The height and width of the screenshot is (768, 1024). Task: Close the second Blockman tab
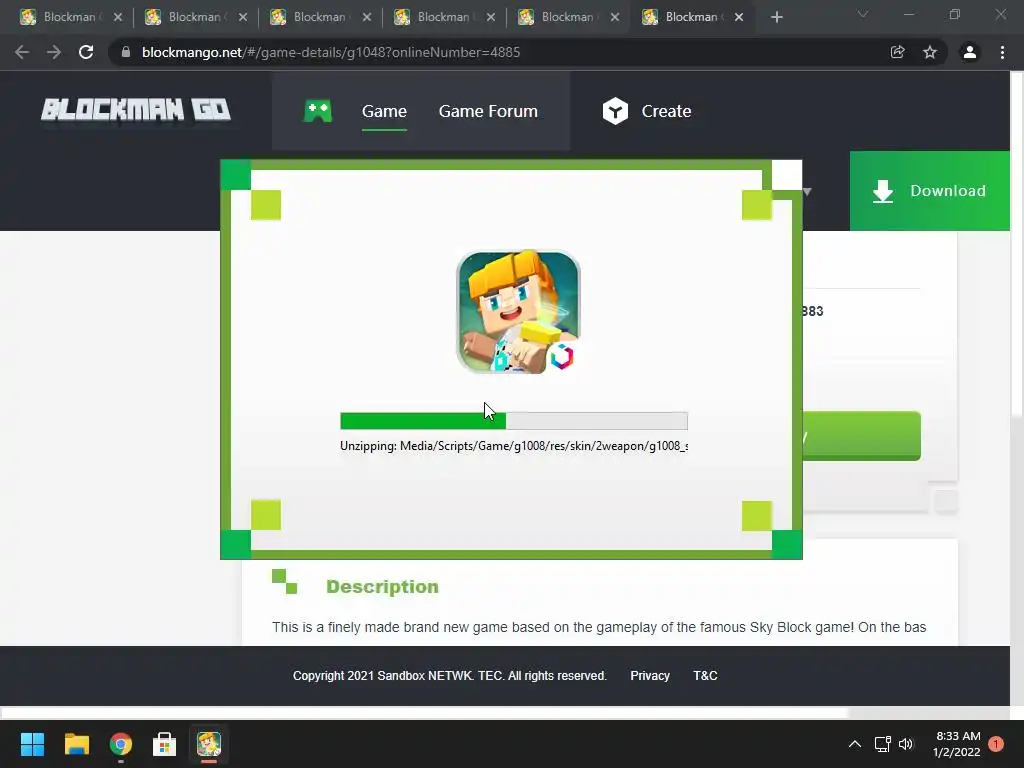coord(243,18)
